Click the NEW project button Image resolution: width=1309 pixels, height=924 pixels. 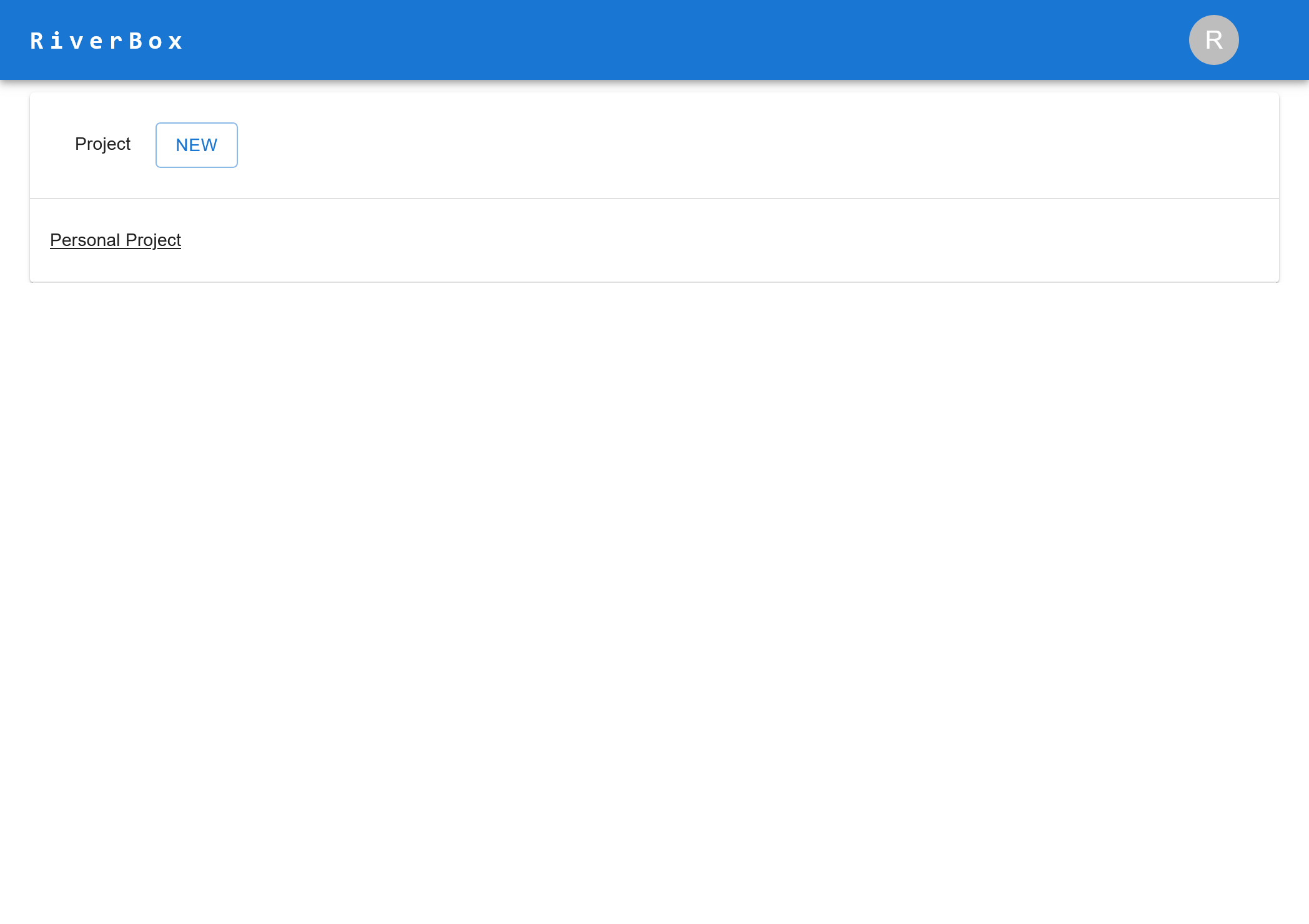[x=196, y=145]
